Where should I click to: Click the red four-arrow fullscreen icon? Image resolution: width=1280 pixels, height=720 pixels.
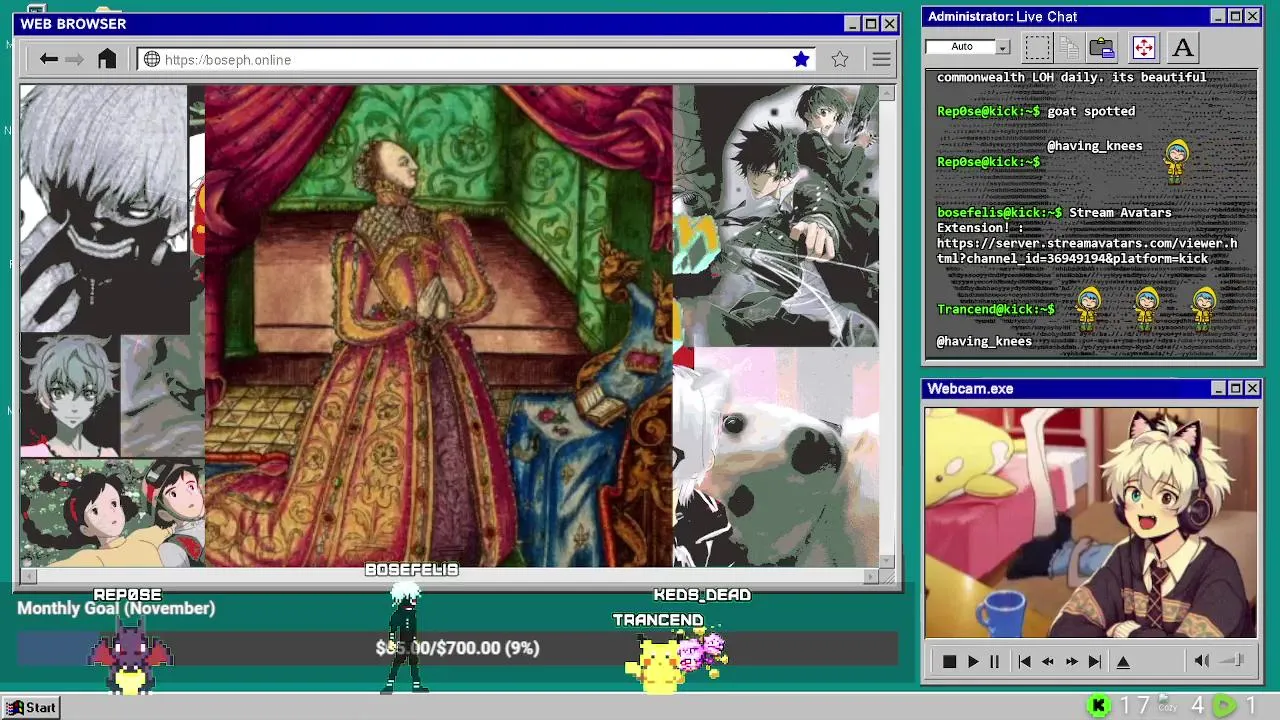pos(1143,47)
